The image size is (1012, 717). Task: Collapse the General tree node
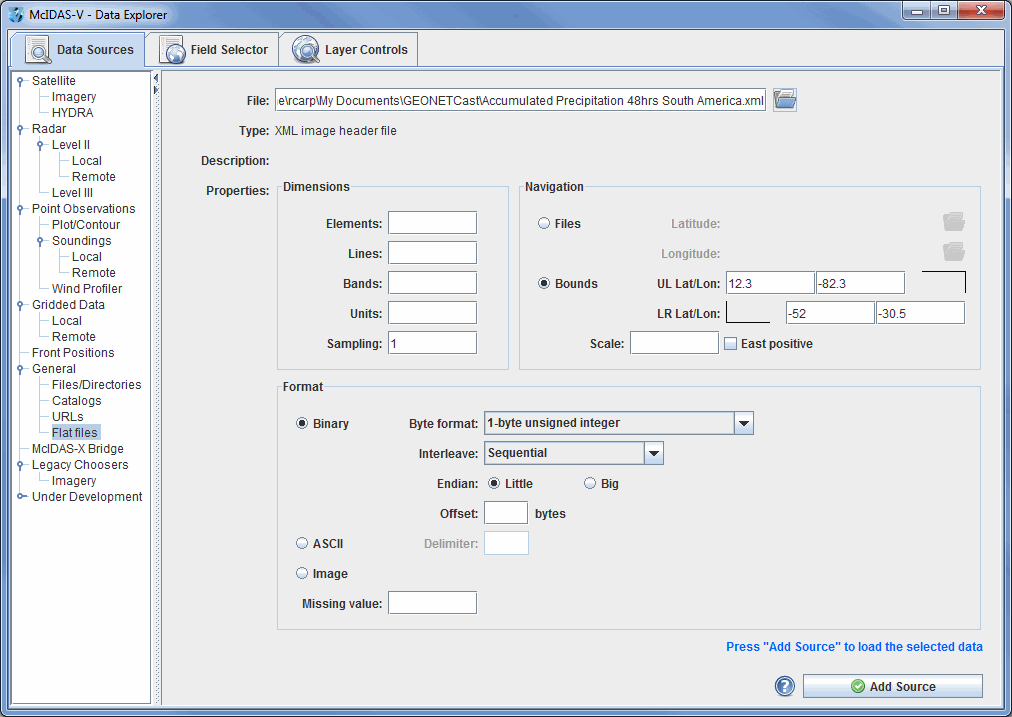point(20,369)
